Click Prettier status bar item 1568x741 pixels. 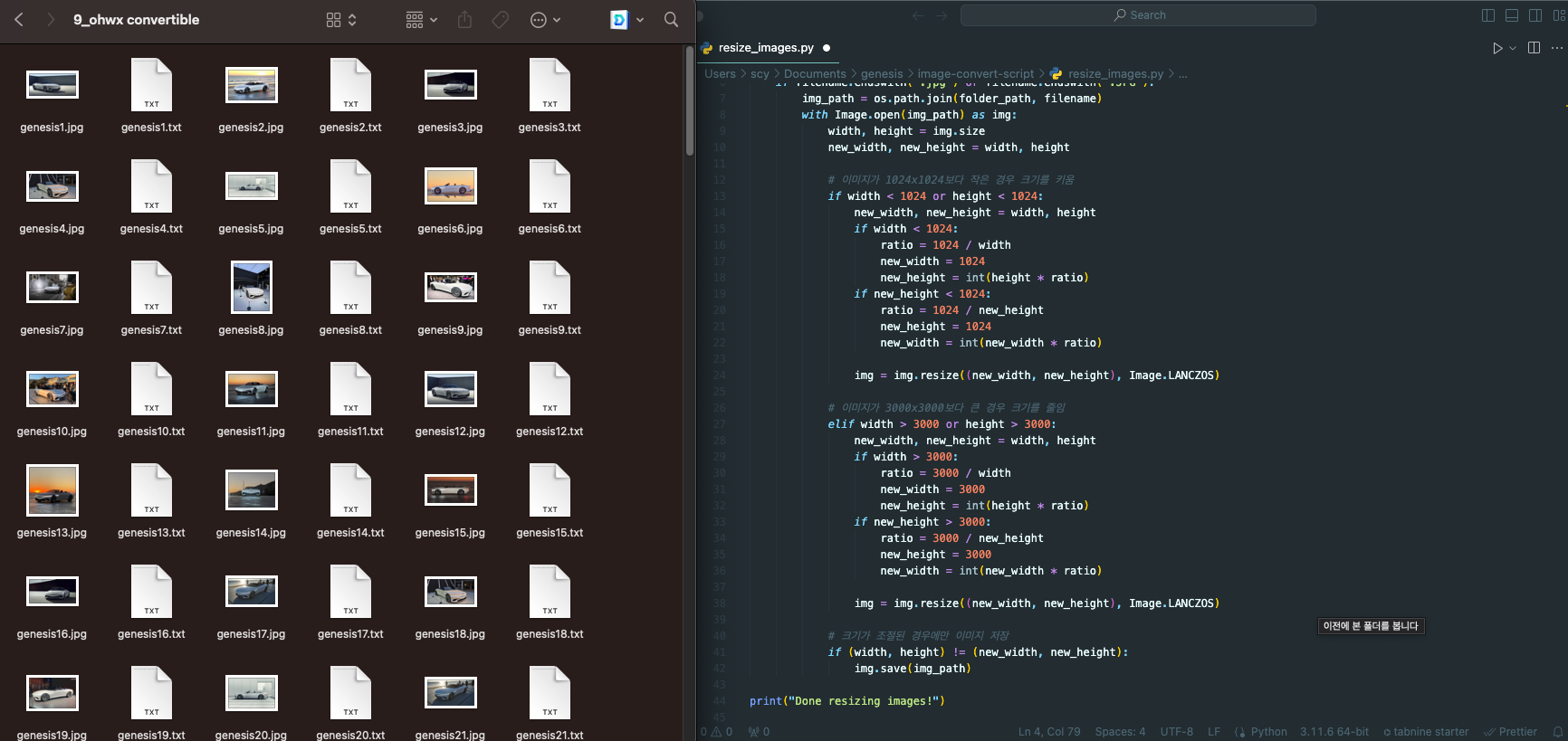[1510, 732]
